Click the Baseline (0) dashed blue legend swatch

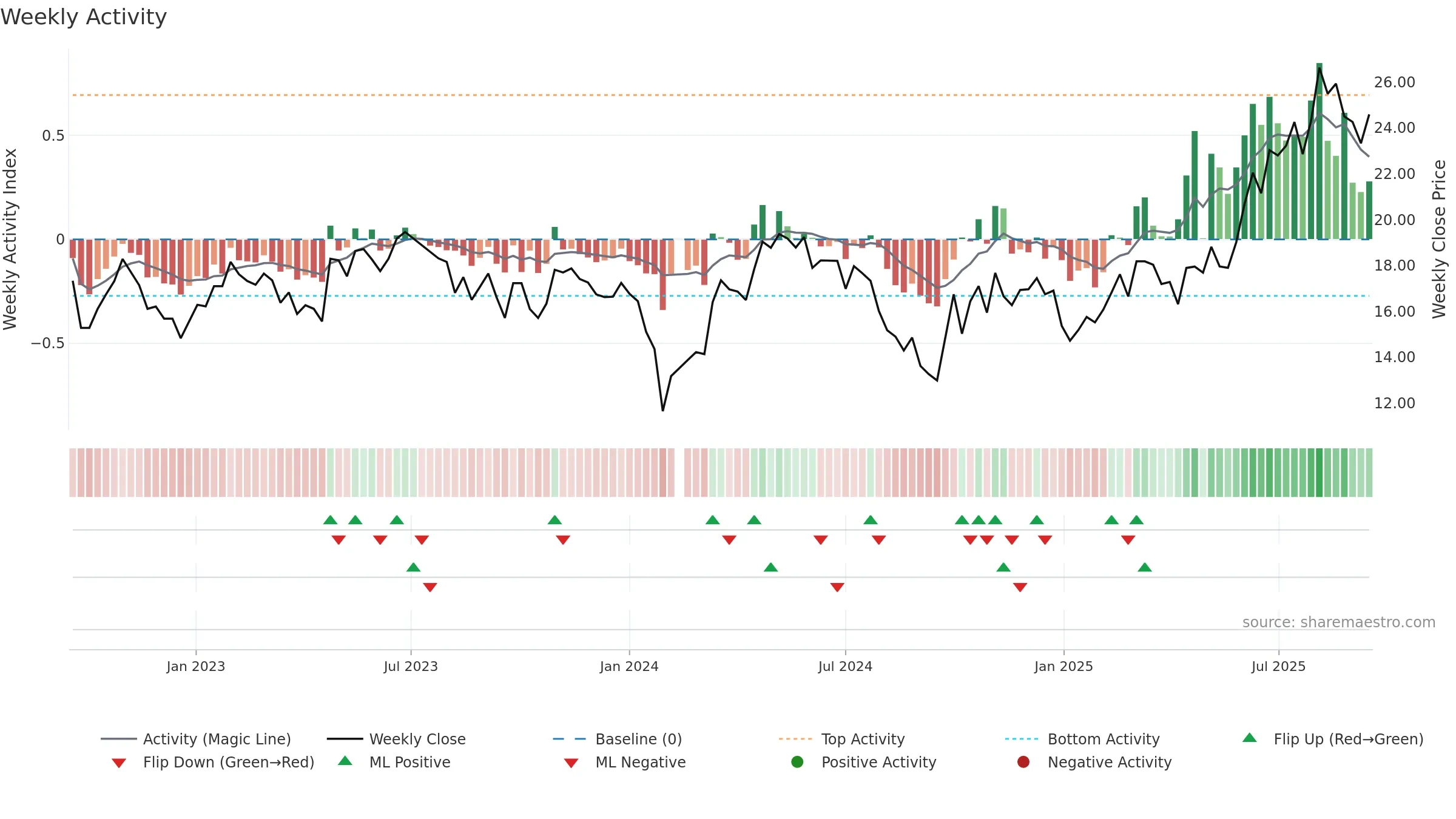(x=570, y=739)
